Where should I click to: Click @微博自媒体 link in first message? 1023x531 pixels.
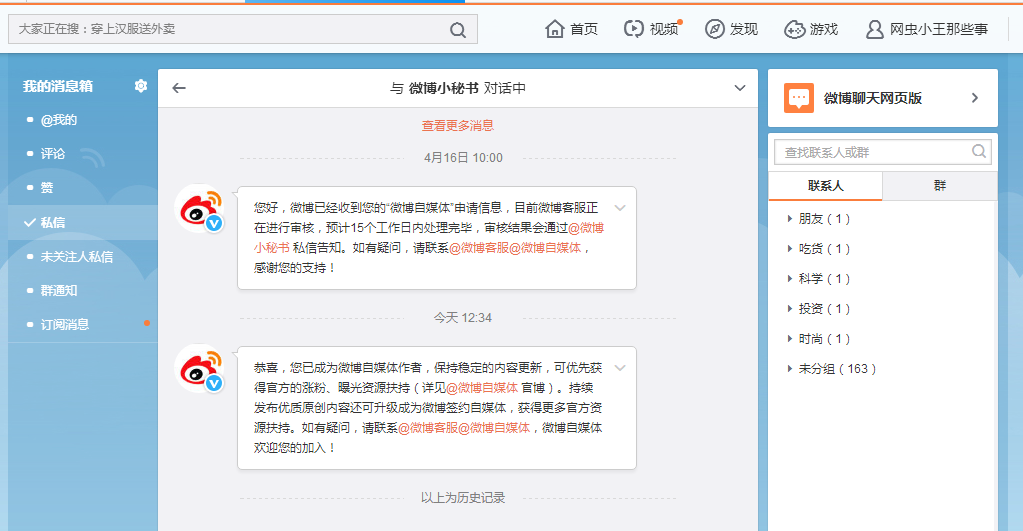click(x=545, y=248)
